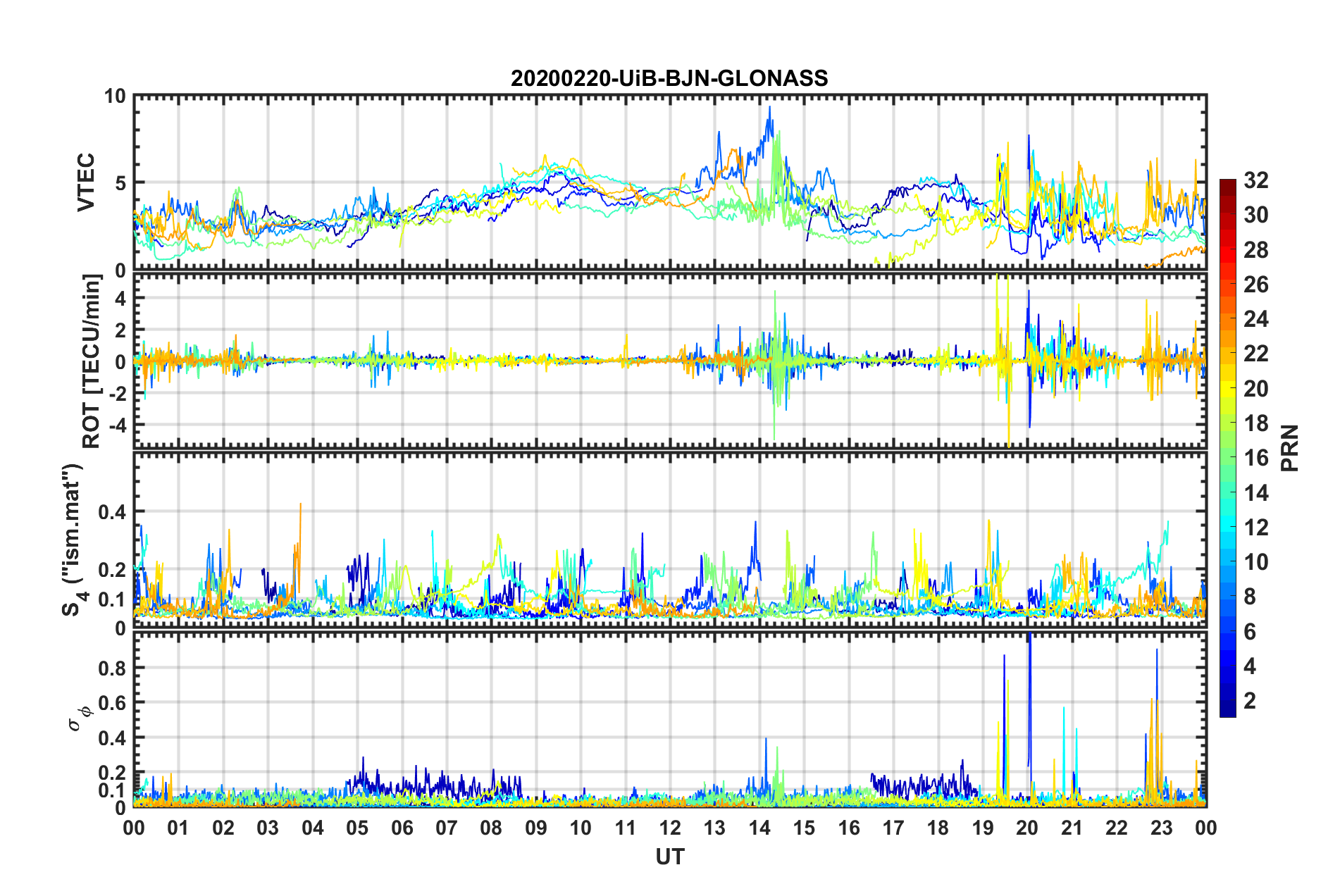Click VTEC axis tick label 10
Screen dimensions: 1340x896
pyautogui.click(x=115, y=97)
